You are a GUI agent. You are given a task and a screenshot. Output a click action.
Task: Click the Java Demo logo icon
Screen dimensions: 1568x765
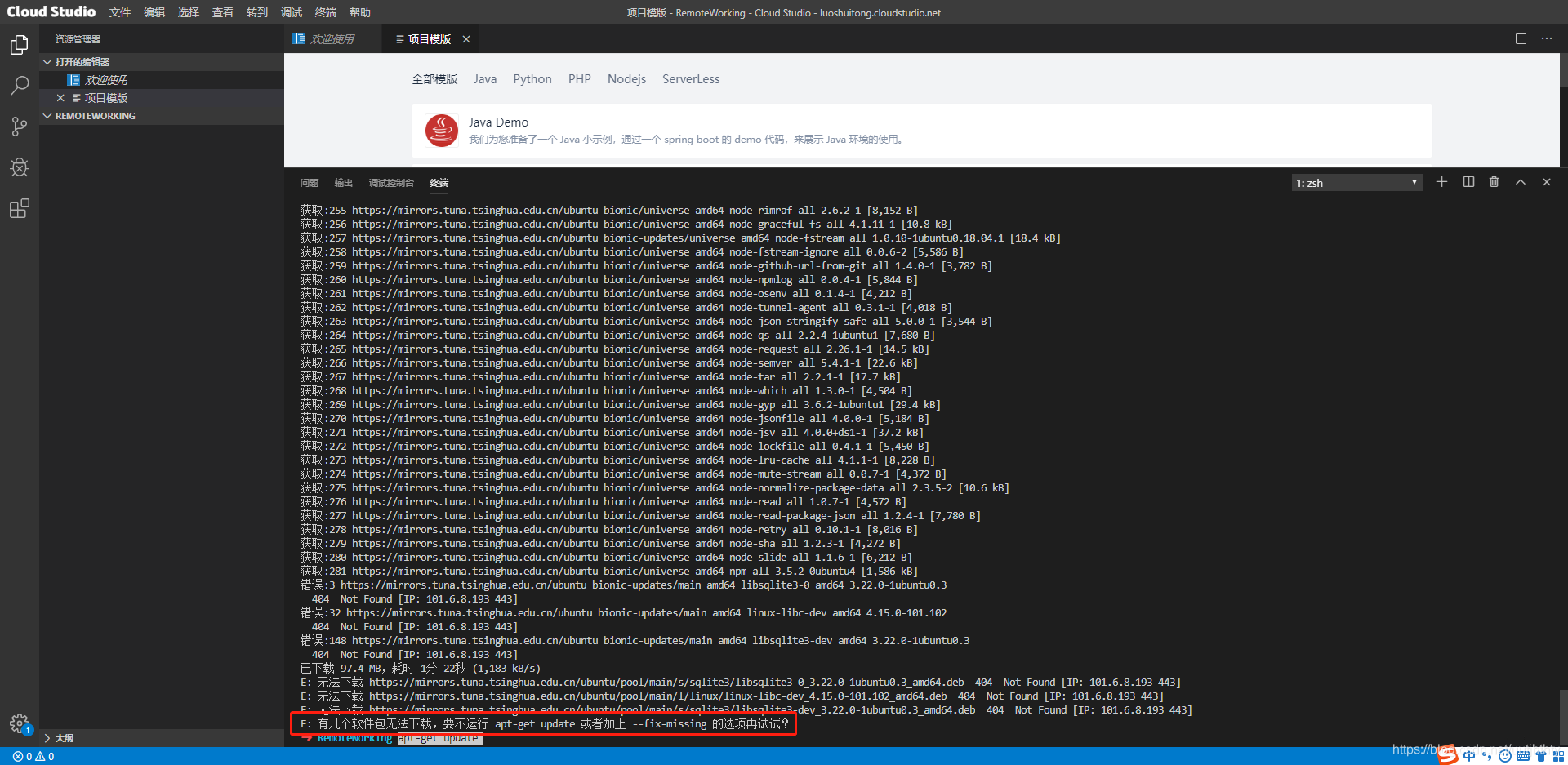point(442,131)
